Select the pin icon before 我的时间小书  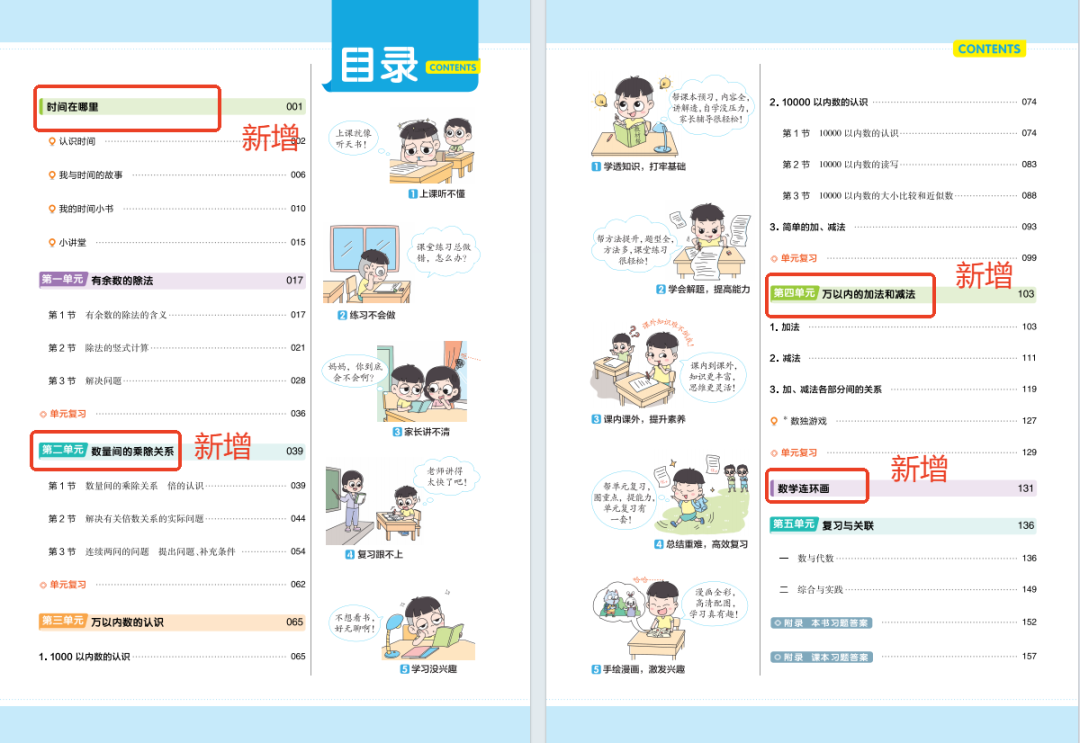point(52,209)
